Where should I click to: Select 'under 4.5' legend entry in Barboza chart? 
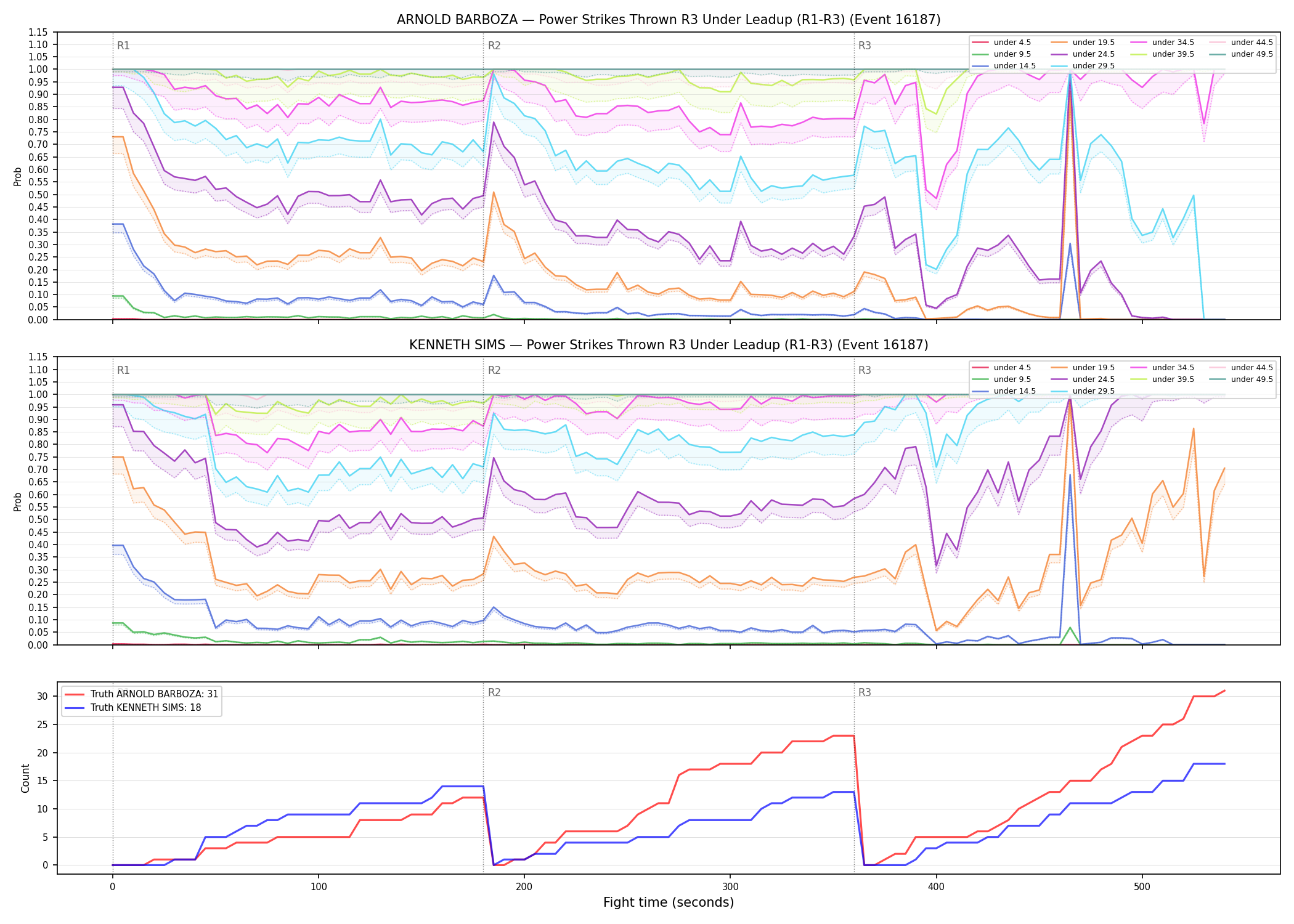click(x=1001, y=43)
